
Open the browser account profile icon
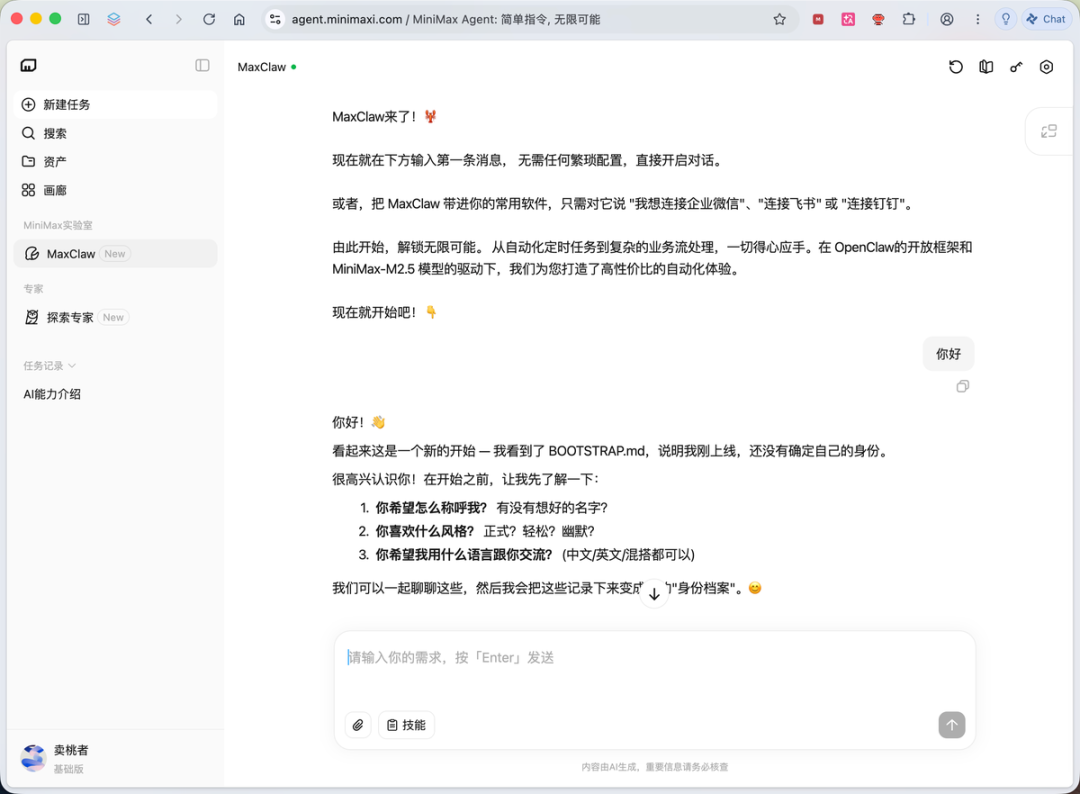[948, 19]
